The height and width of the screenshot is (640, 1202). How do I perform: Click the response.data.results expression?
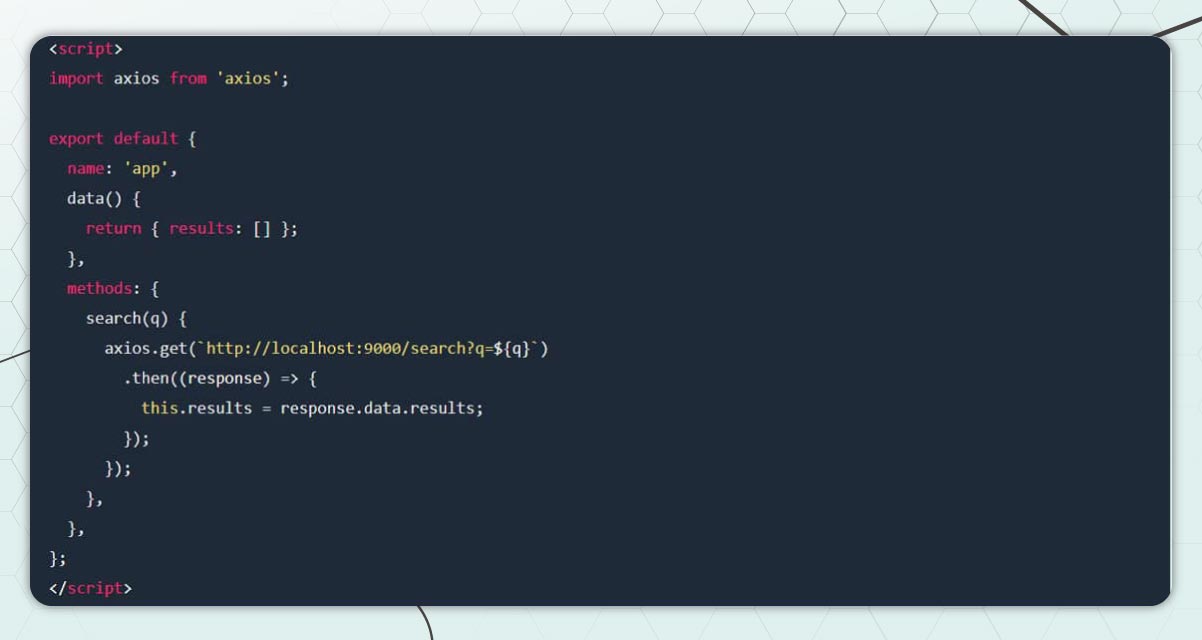(x=381, y=409)
